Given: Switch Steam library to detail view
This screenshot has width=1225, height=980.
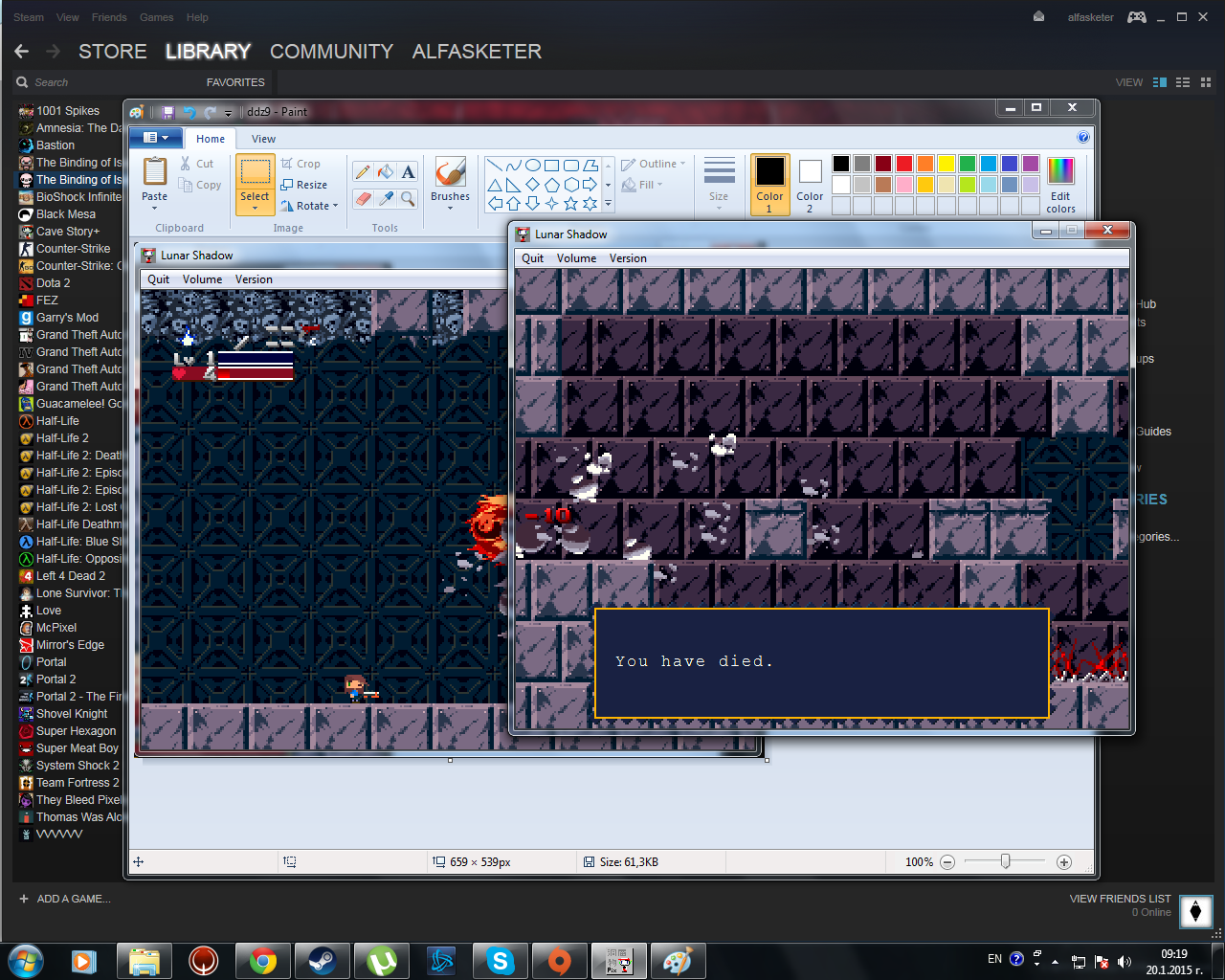Looking at the screenshot, I should [x=1160, y=82].
